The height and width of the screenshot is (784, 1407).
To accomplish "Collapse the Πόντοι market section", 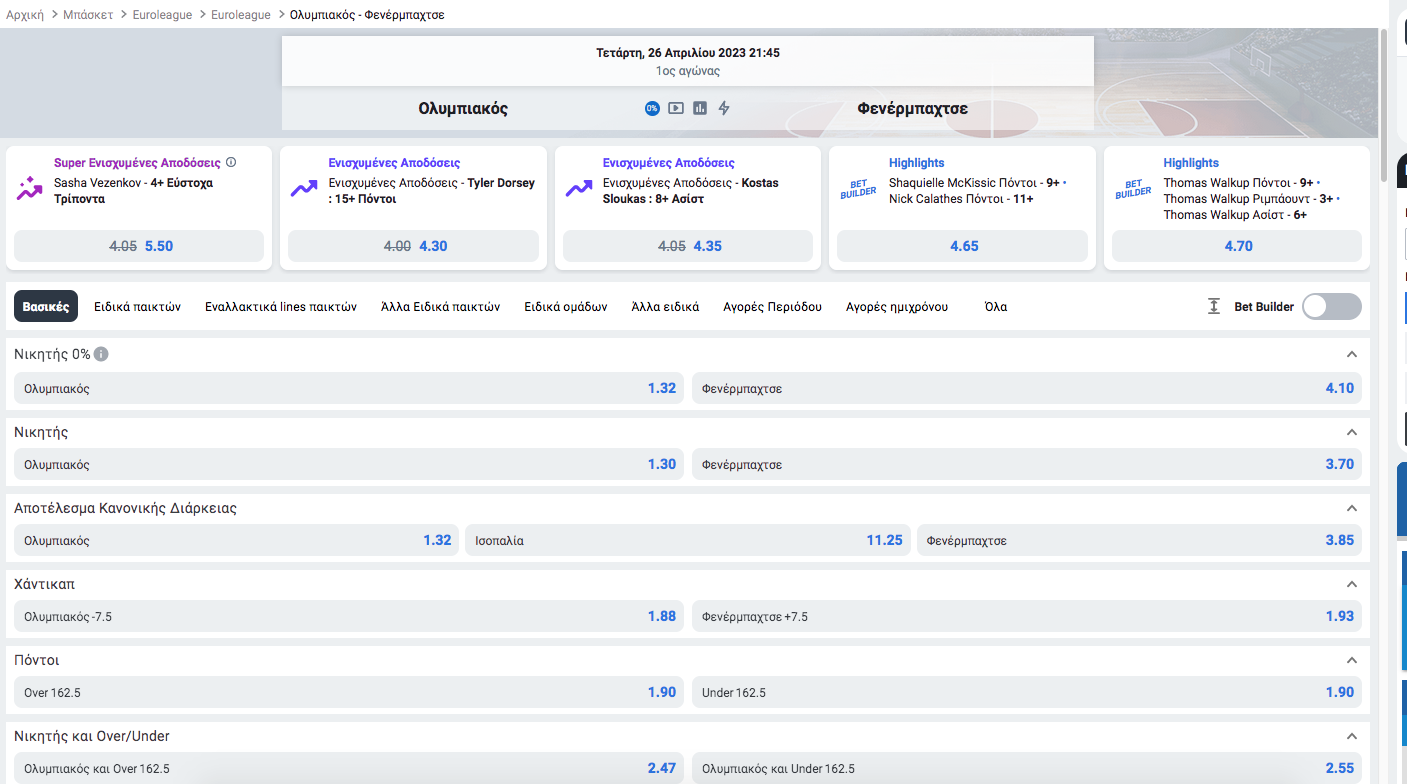I will coord(1352,661).
